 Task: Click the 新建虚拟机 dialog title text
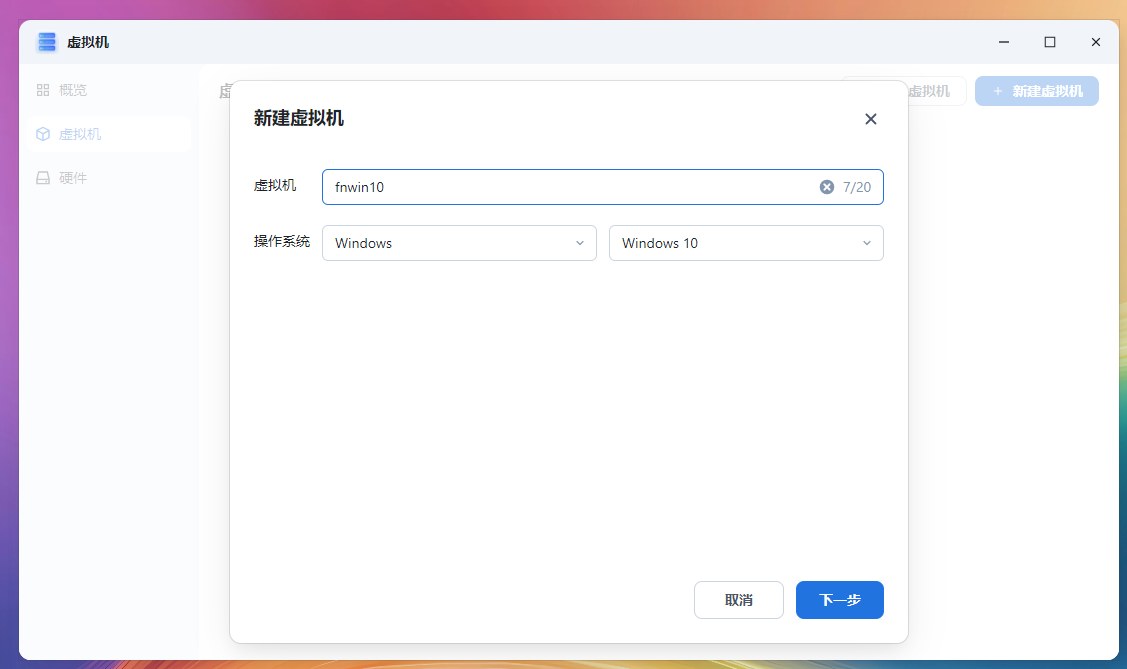pyautogui.click(x=298, y=119)
